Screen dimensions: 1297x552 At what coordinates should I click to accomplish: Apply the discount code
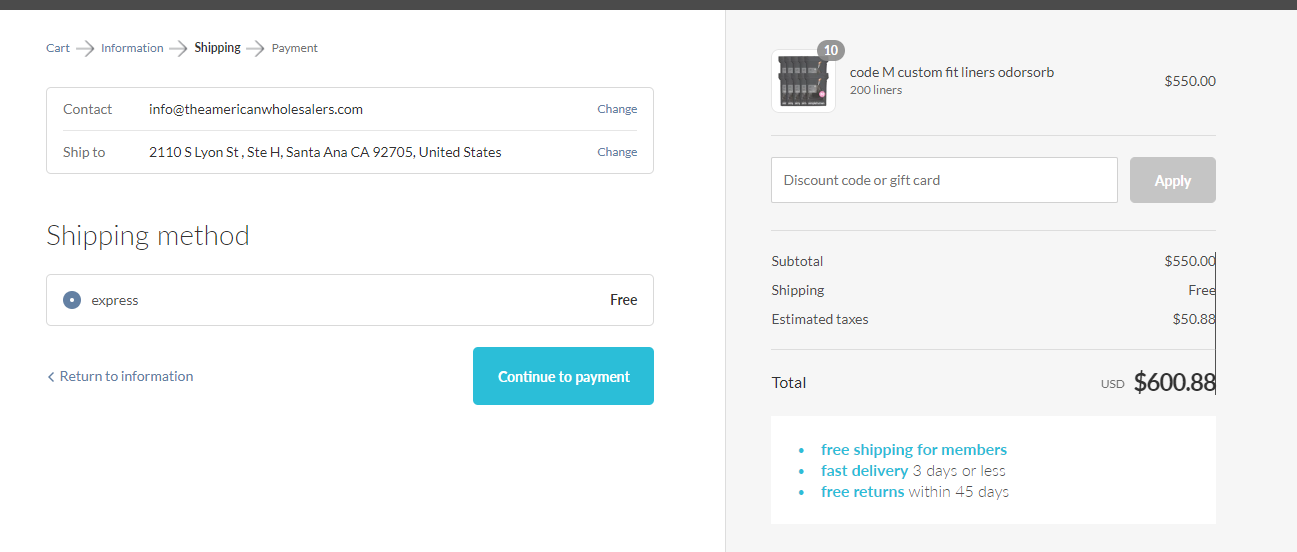point(1173,180)
